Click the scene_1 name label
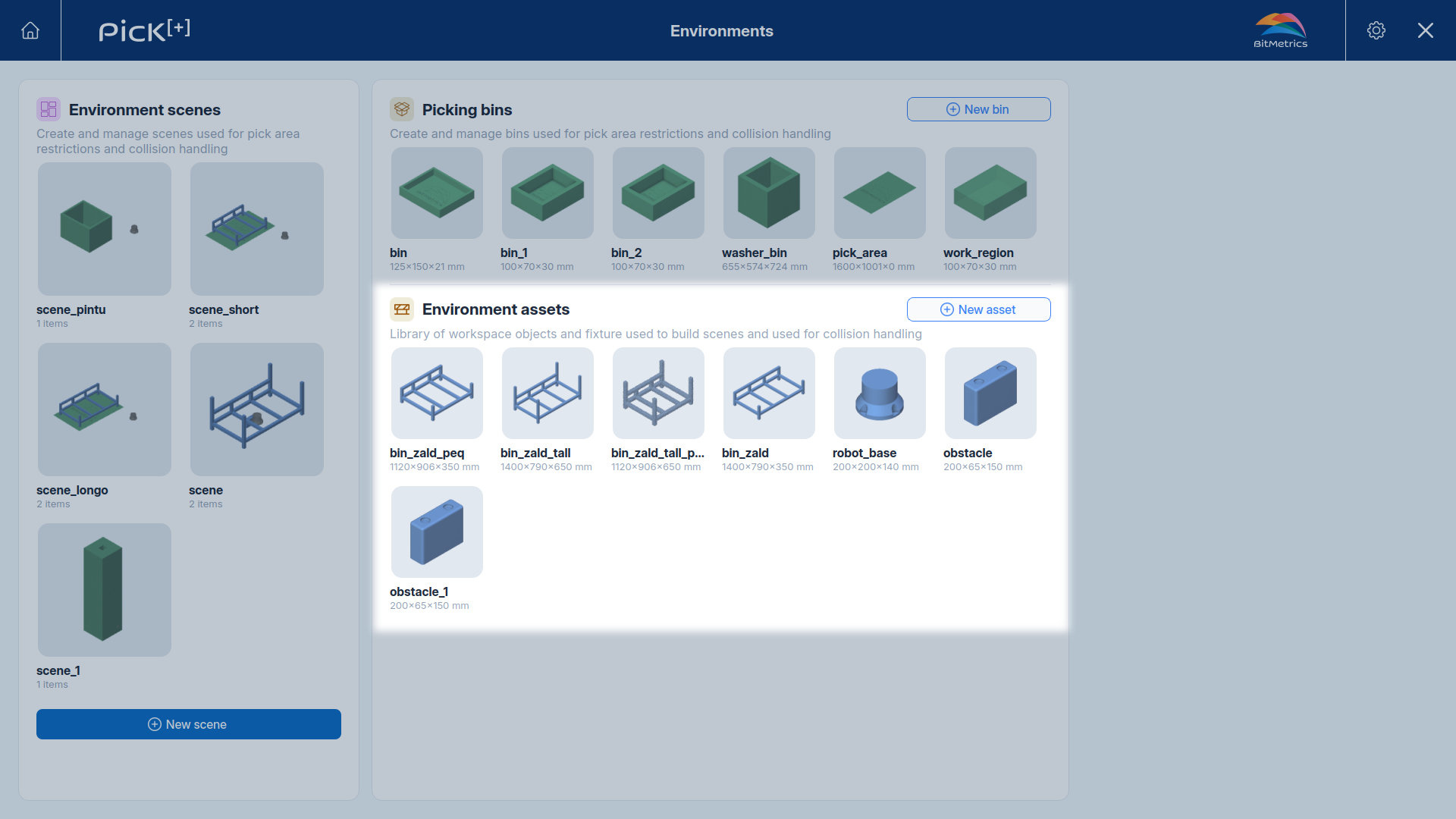Screen dimensions: 1456x819 pyautogui.click(x=58, y=670)
